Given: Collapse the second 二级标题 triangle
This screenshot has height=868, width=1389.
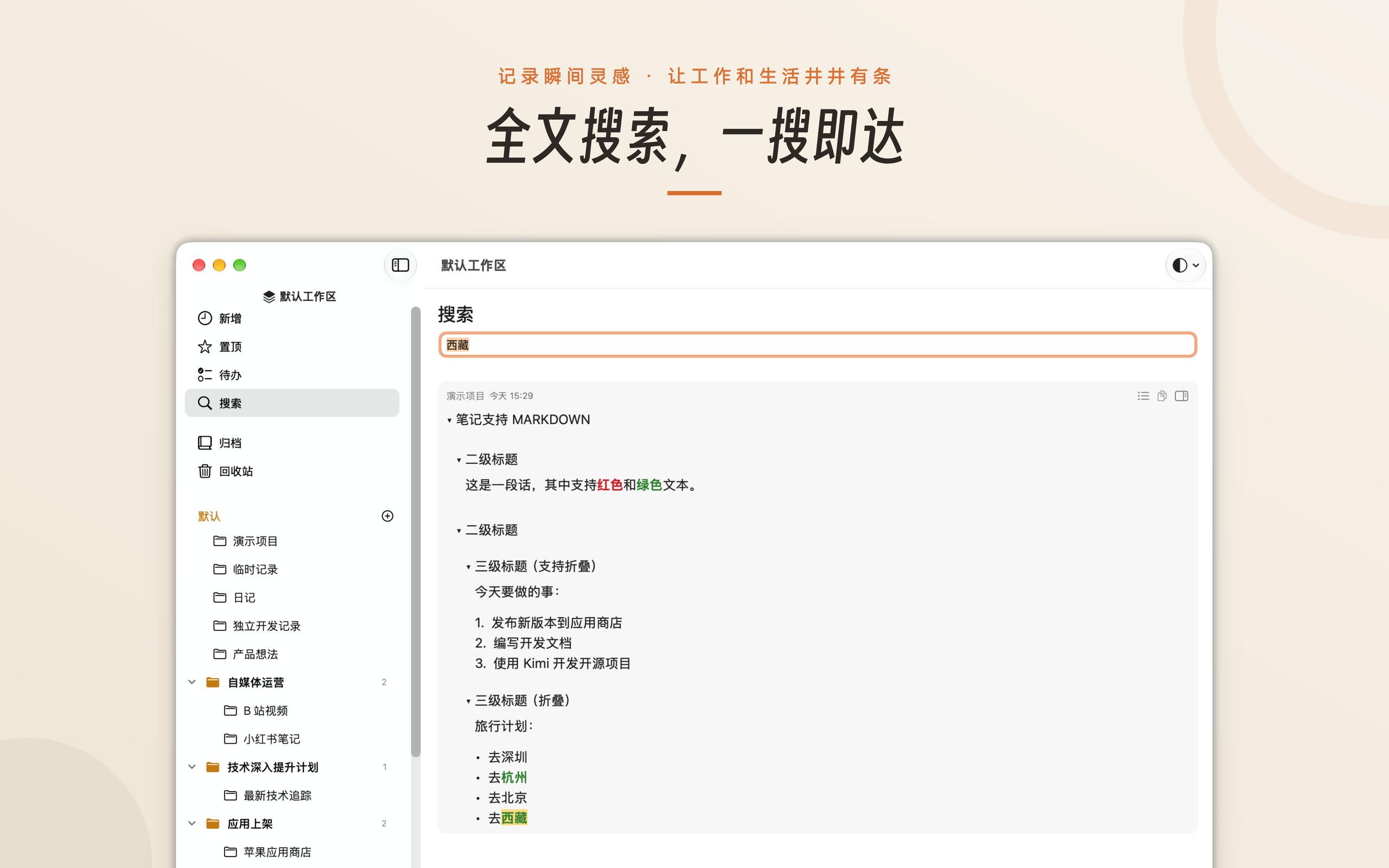Looking at the screenshot, I should (x=458, y=531).
